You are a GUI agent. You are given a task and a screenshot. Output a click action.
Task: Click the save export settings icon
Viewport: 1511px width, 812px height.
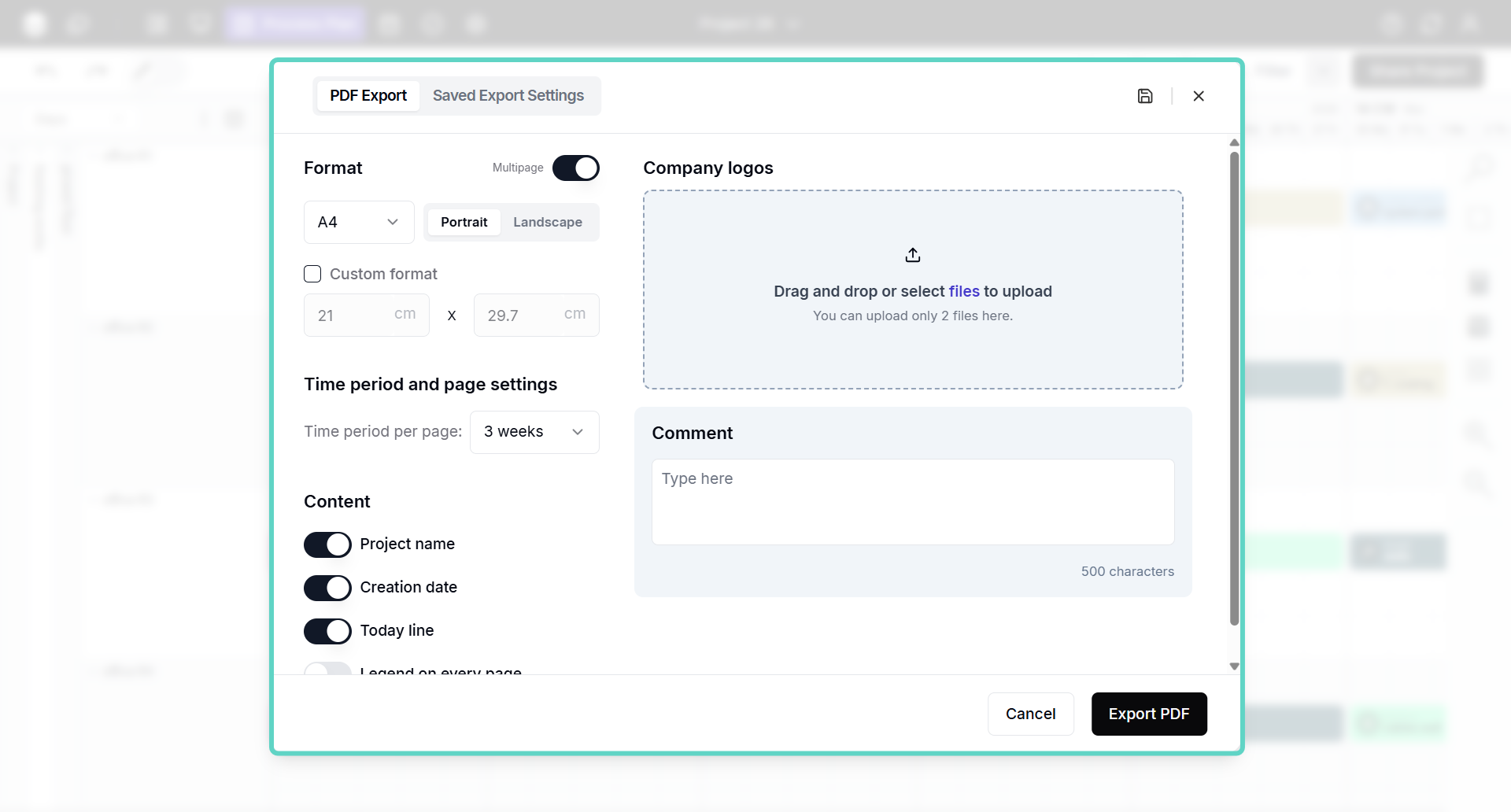1145,96
